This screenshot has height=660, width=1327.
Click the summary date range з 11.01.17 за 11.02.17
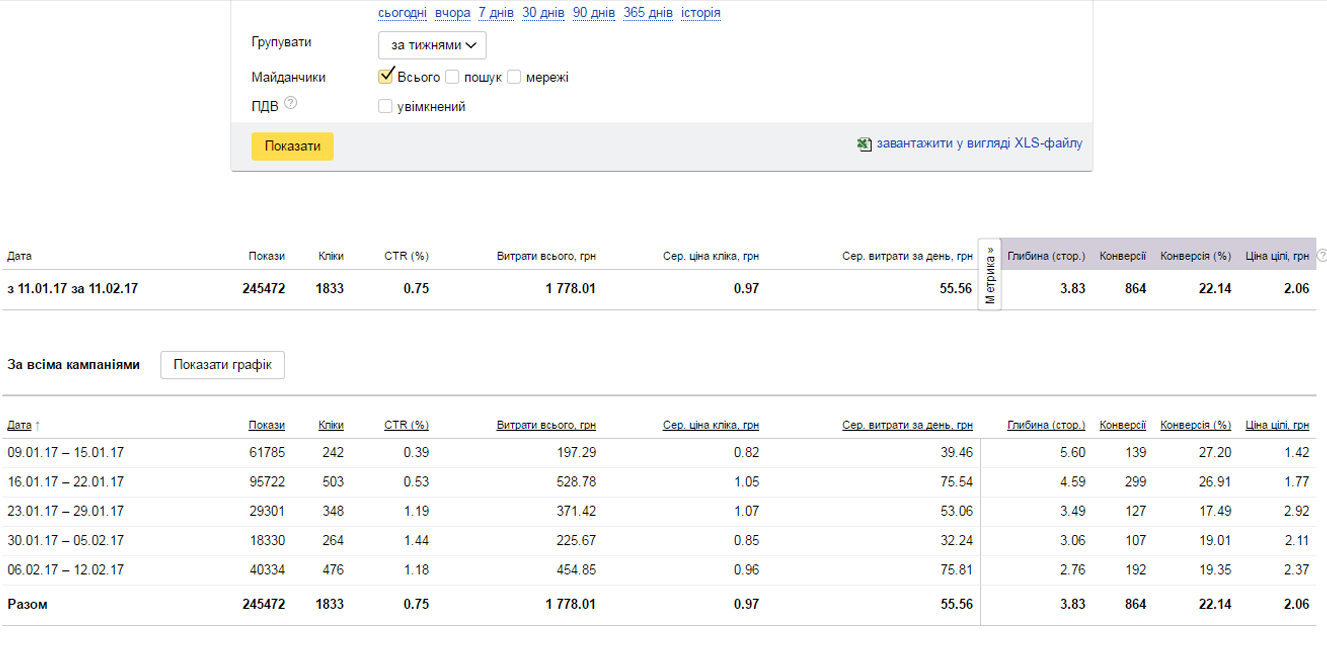click(x=72, y=289)
